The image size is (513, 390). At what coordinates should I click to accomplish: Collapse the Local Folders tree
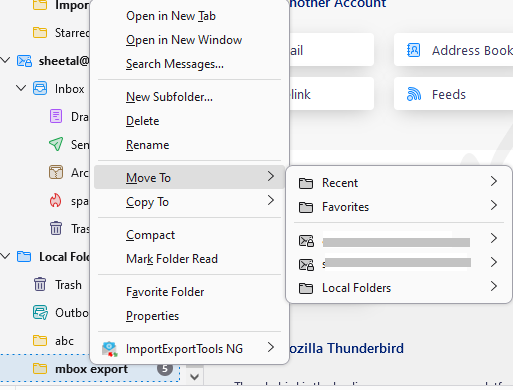click(6, 256)
